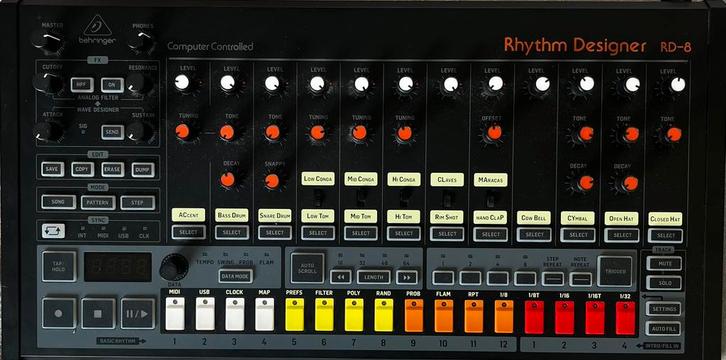Toggle red step key labeled 1/16T
This screenshot has width=726, height=360.
point(595,317)
